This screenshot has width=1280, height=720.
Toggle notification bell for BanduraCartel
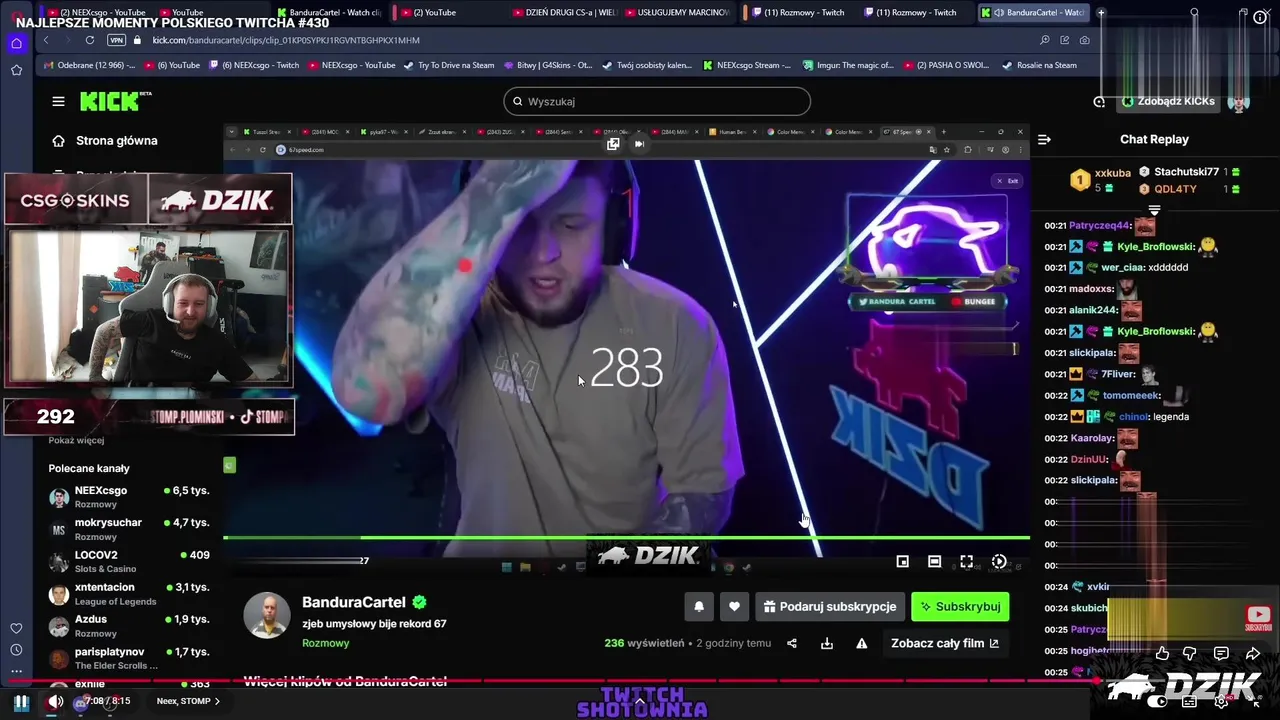click(x=699, y=606)
